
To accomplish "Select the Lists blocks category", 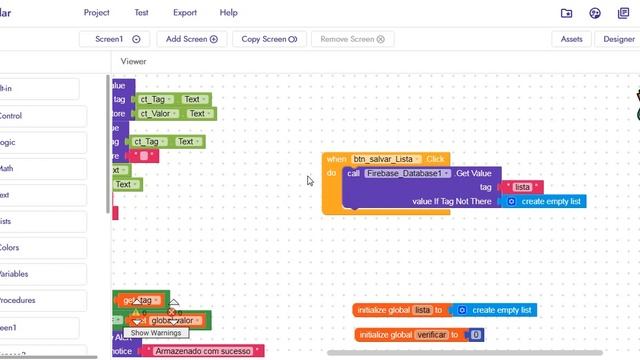I will click(43, 221).
